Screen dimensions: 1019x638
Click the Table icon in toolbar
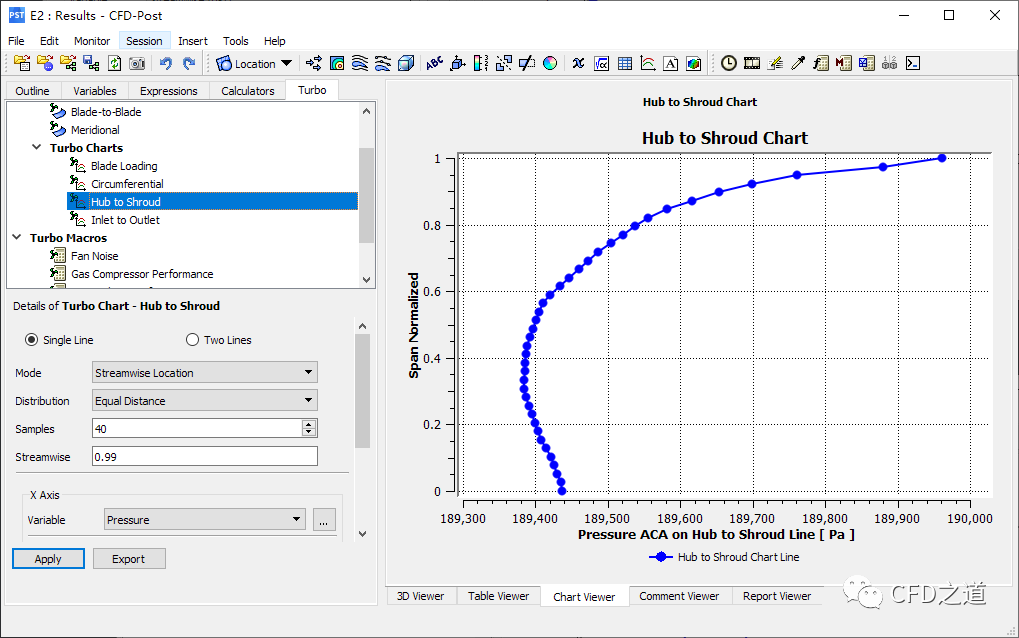point(625,63)
